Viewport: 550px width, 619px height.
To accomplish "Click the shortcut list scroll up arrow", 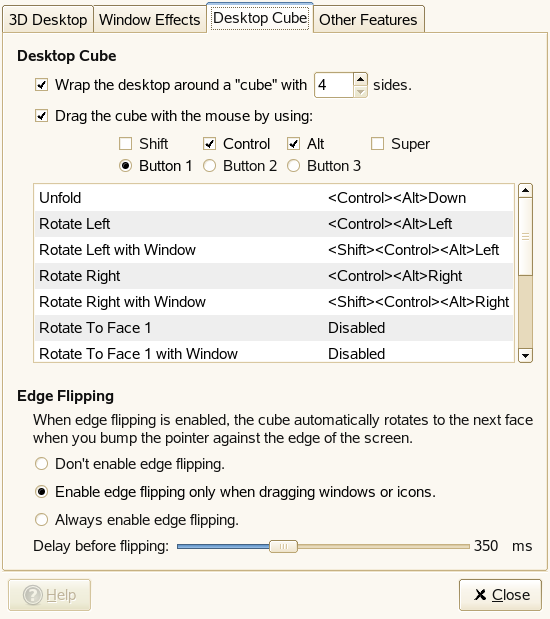I will tap(525, 191).
